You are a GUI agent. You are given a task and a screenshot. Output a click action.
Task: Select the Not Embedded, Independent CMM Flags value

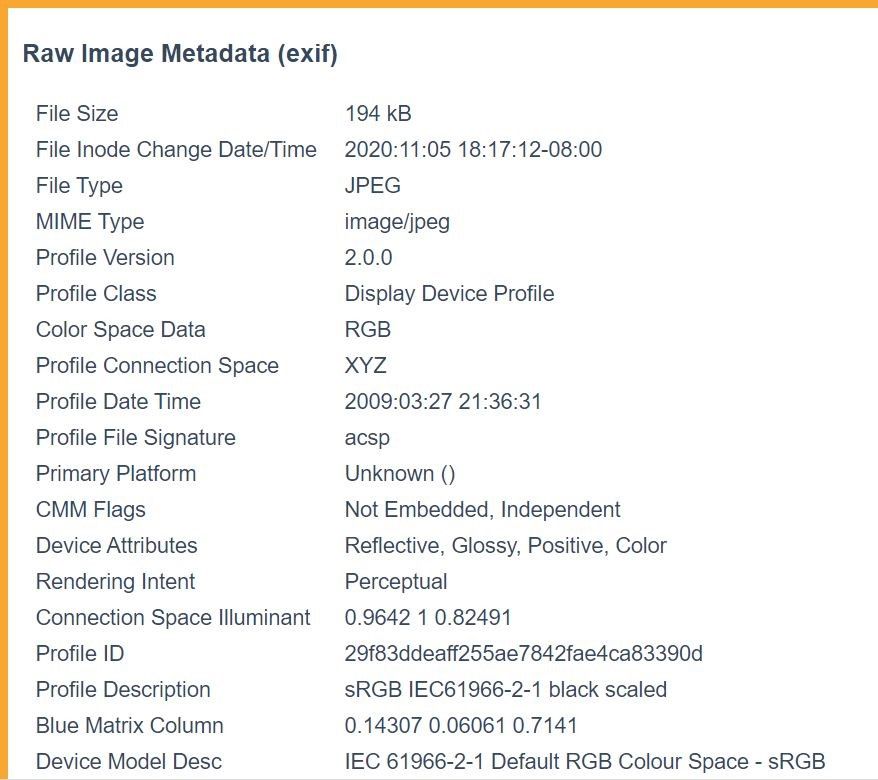(482, 510)
